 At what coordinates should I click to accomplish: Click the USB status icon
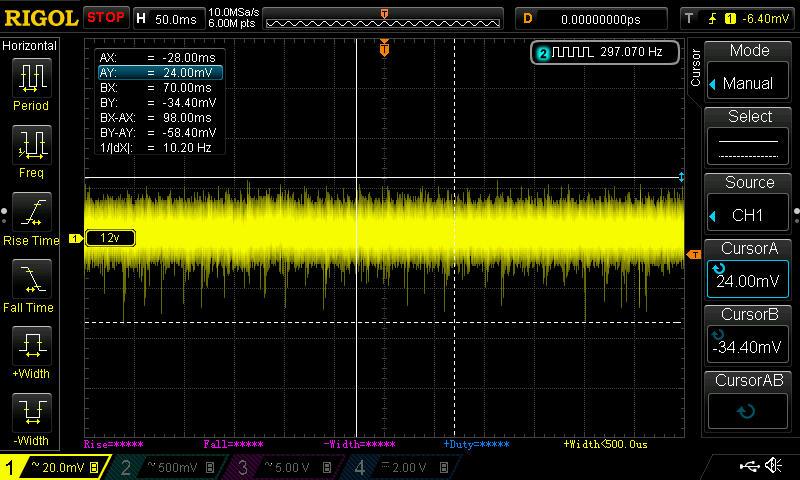click(x=749, y=466)
